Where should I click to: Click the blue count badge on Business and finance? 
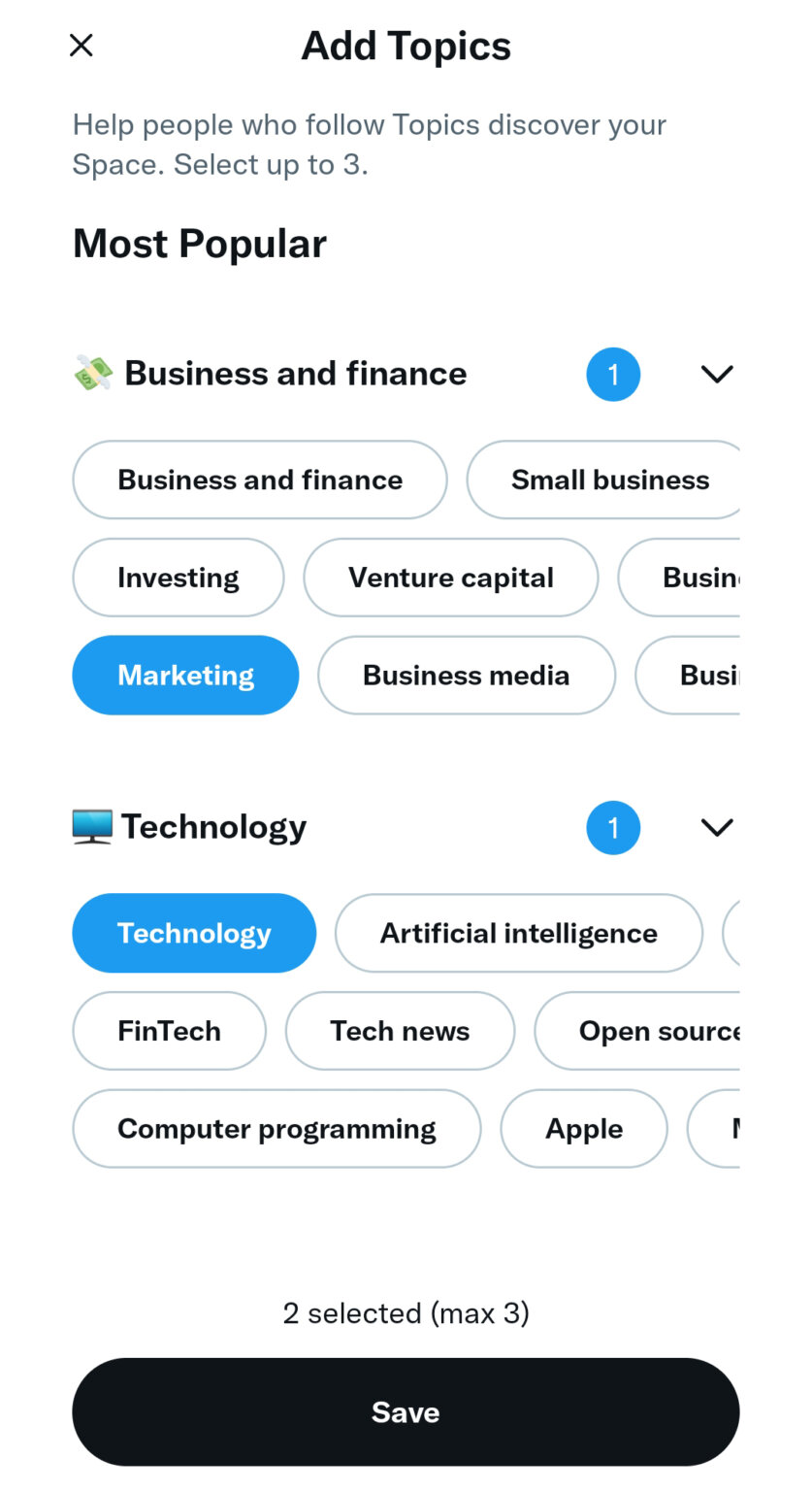pos(613,374)
